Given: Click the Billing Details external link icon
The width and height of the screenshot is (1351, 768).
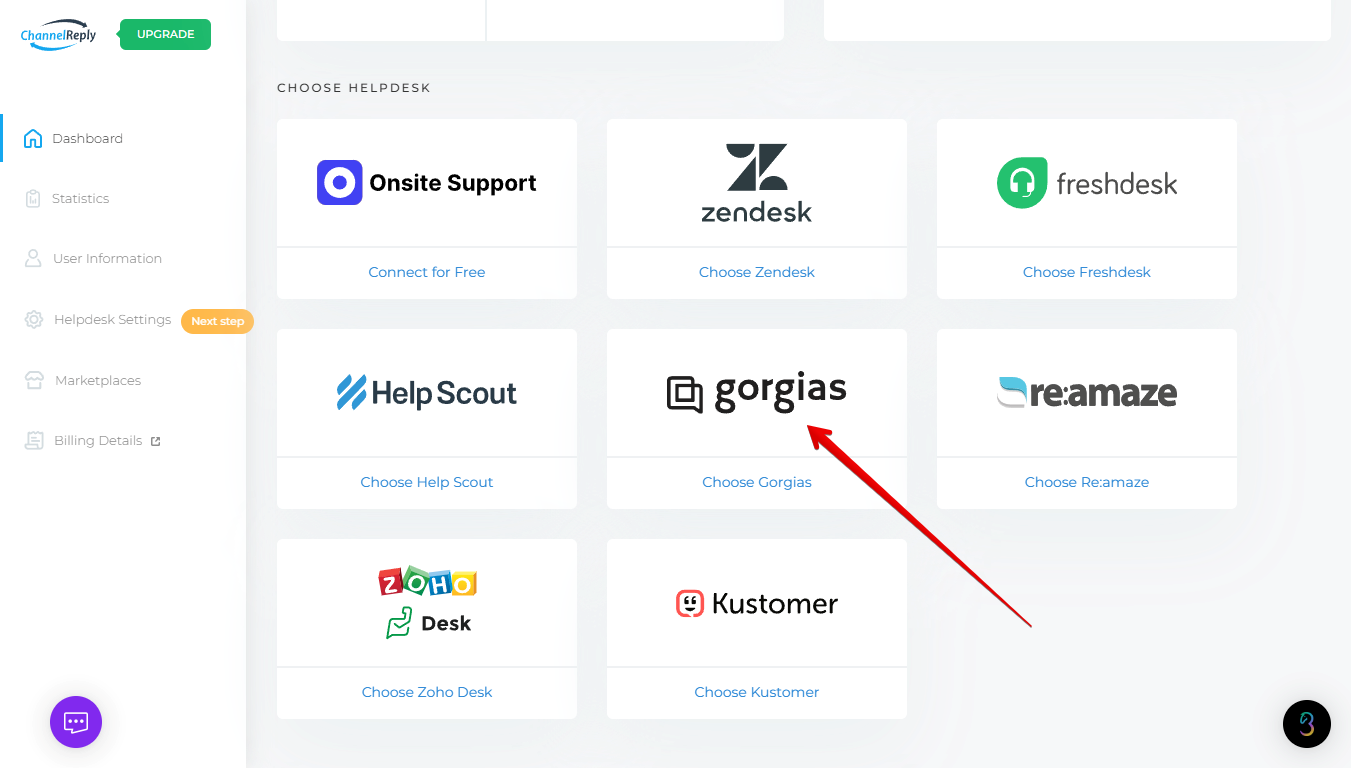Looking at the screenshot, I should 155,441.
